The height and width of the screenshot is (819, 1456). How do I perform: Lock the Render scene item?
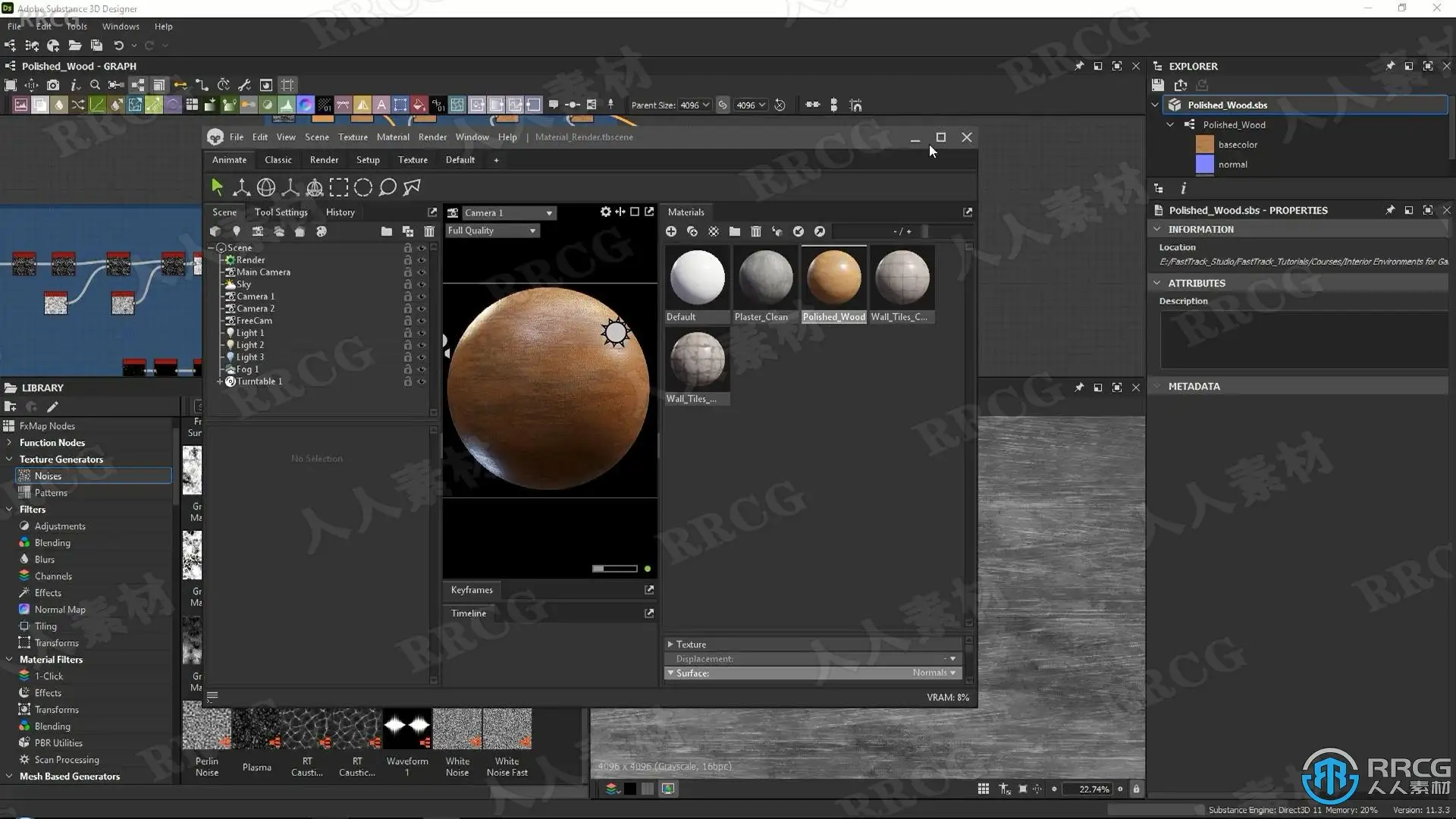[408, 260]
